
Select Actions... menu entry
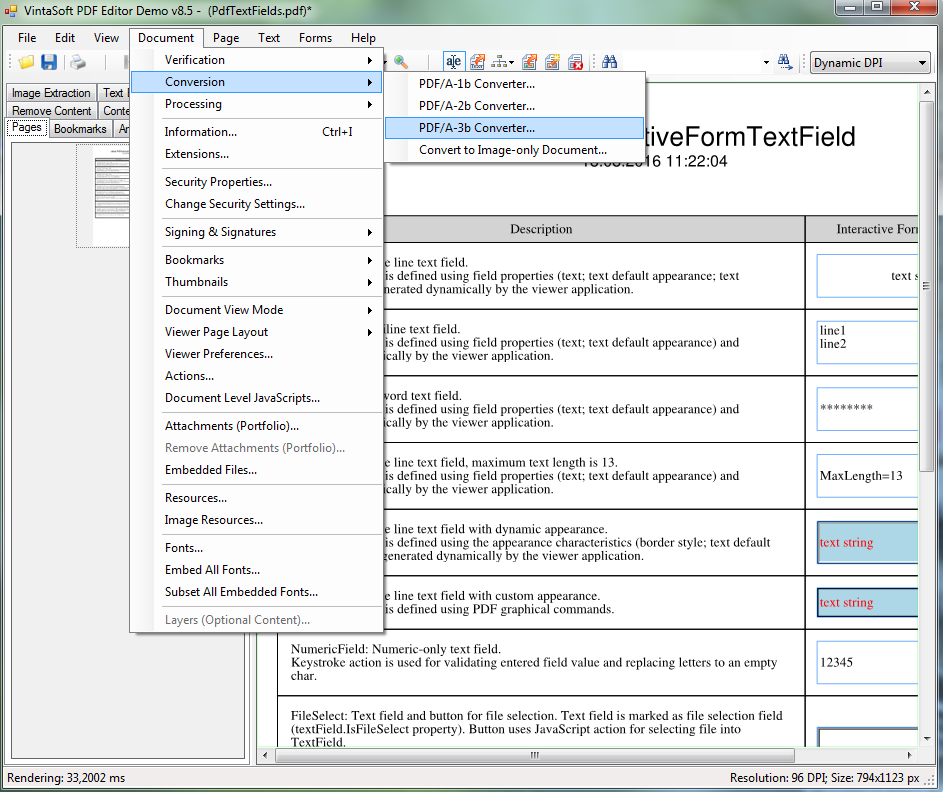tap(256, 376)
